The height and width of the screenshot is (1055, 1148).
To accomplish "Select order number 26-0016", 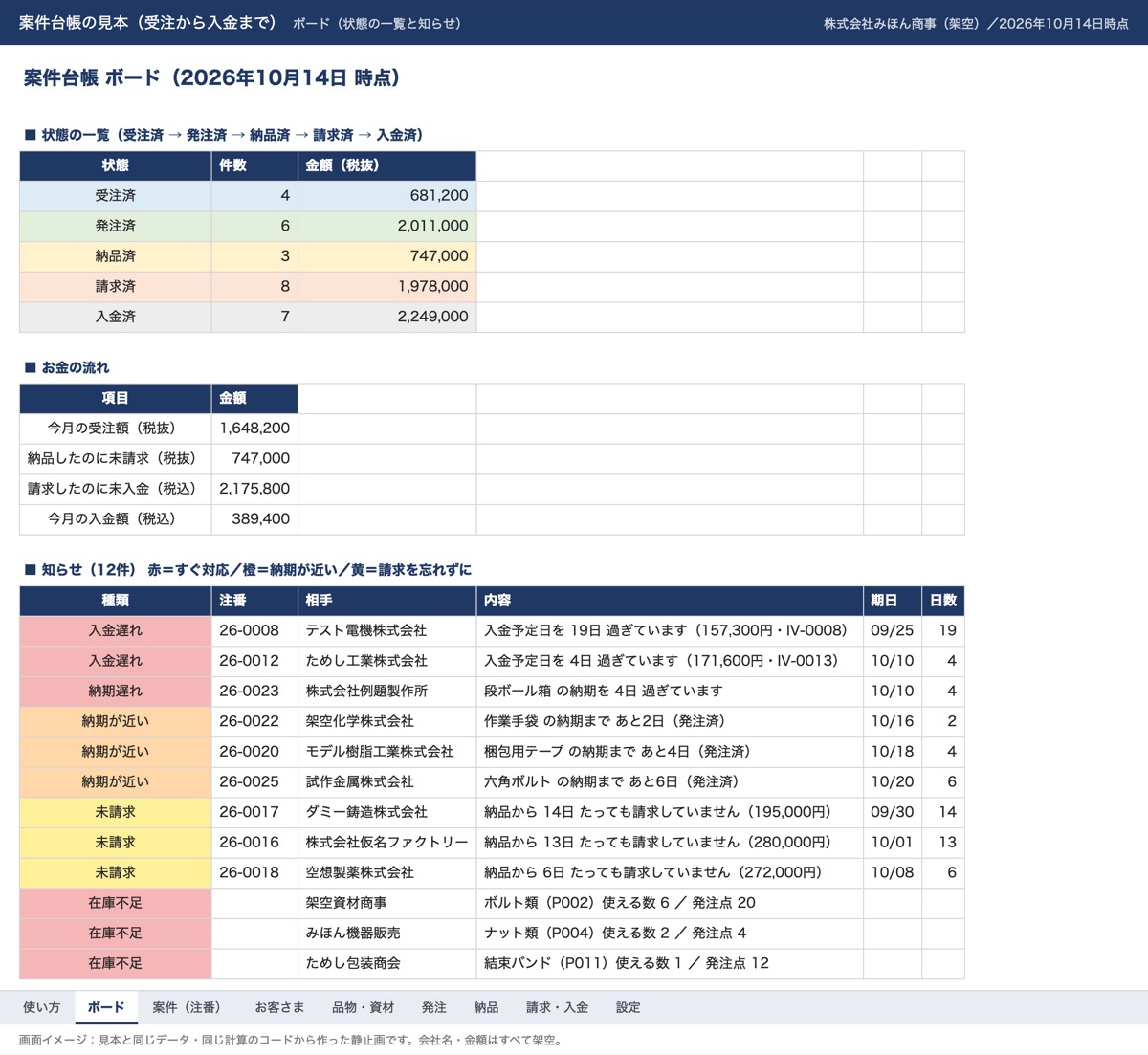I will (x=254, y=843).
